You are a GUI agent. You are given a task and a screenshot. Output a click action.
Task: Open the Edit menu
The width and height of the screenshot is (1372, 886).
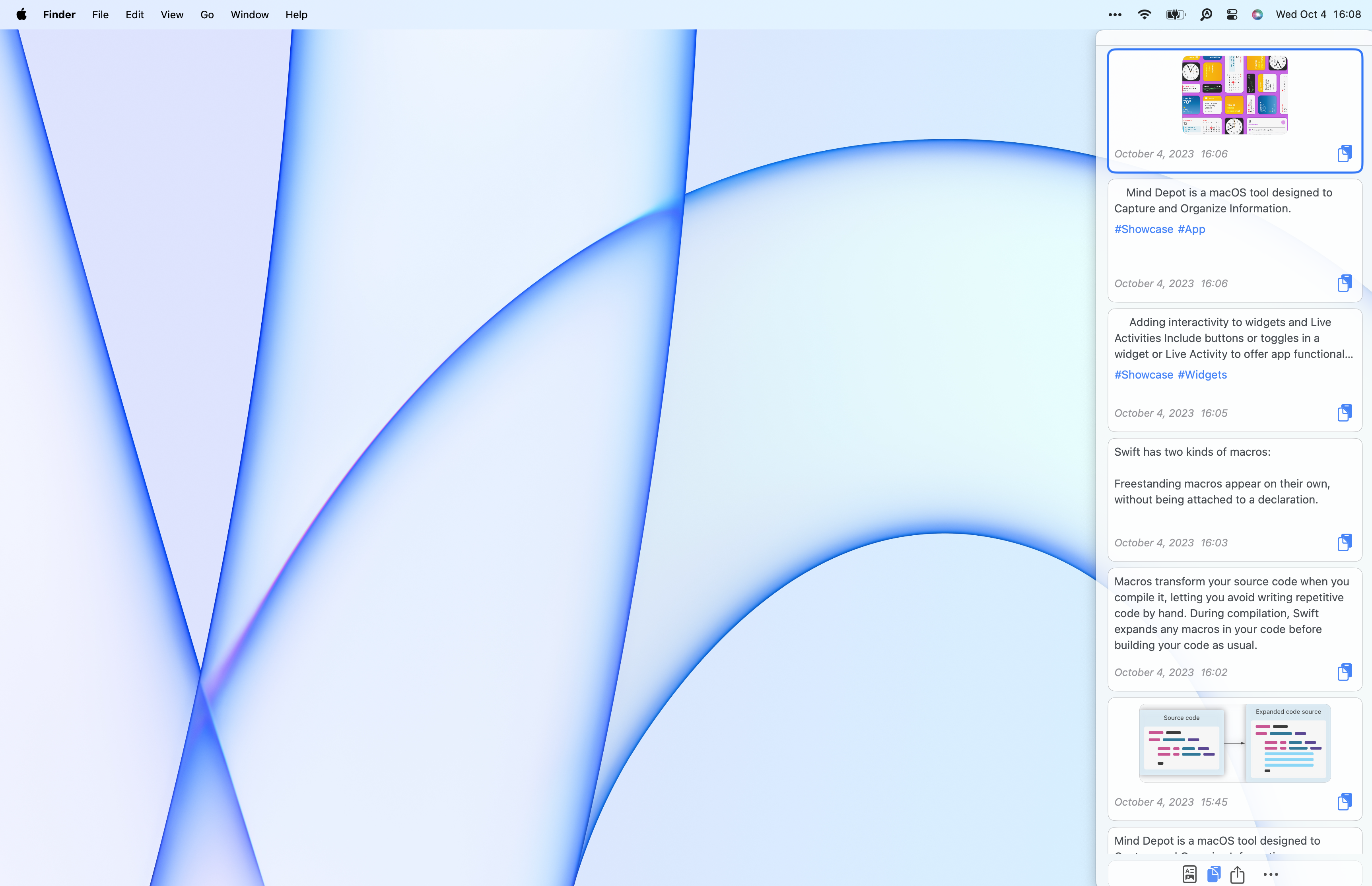[134, 14]
